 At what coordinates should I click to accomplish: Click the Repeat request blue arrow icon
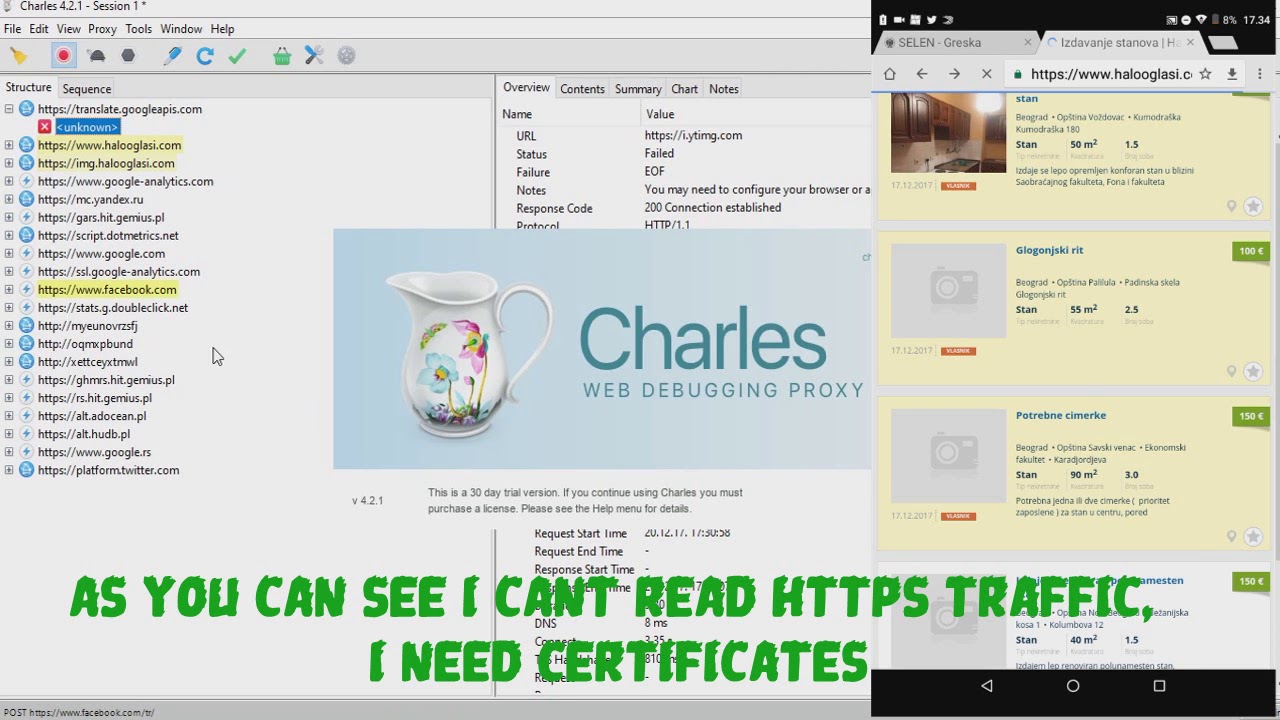(x=205, y=56)
